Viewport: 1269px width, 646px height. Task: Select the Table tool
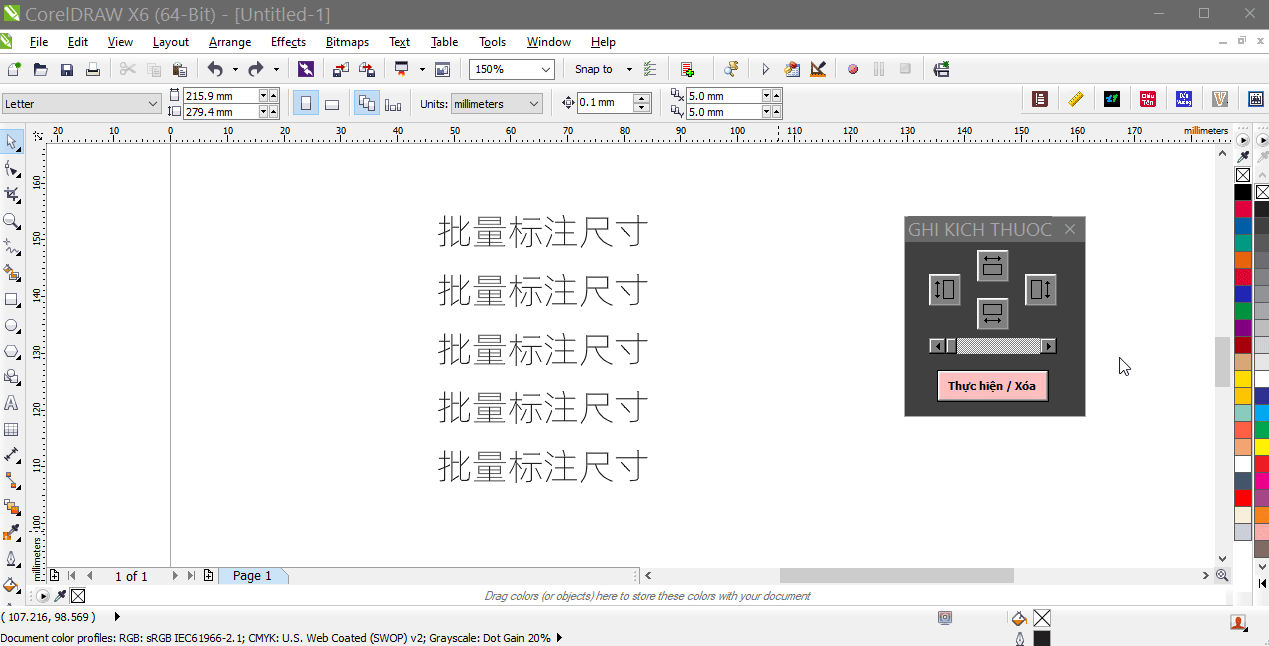12,429
